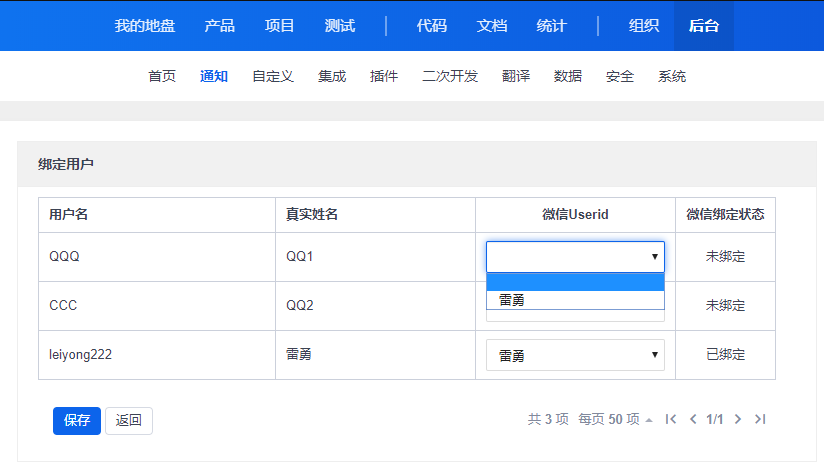Screen dimensions: 824x475
Task: Jump to the last page arrow icon
Action: click(760, 420)
